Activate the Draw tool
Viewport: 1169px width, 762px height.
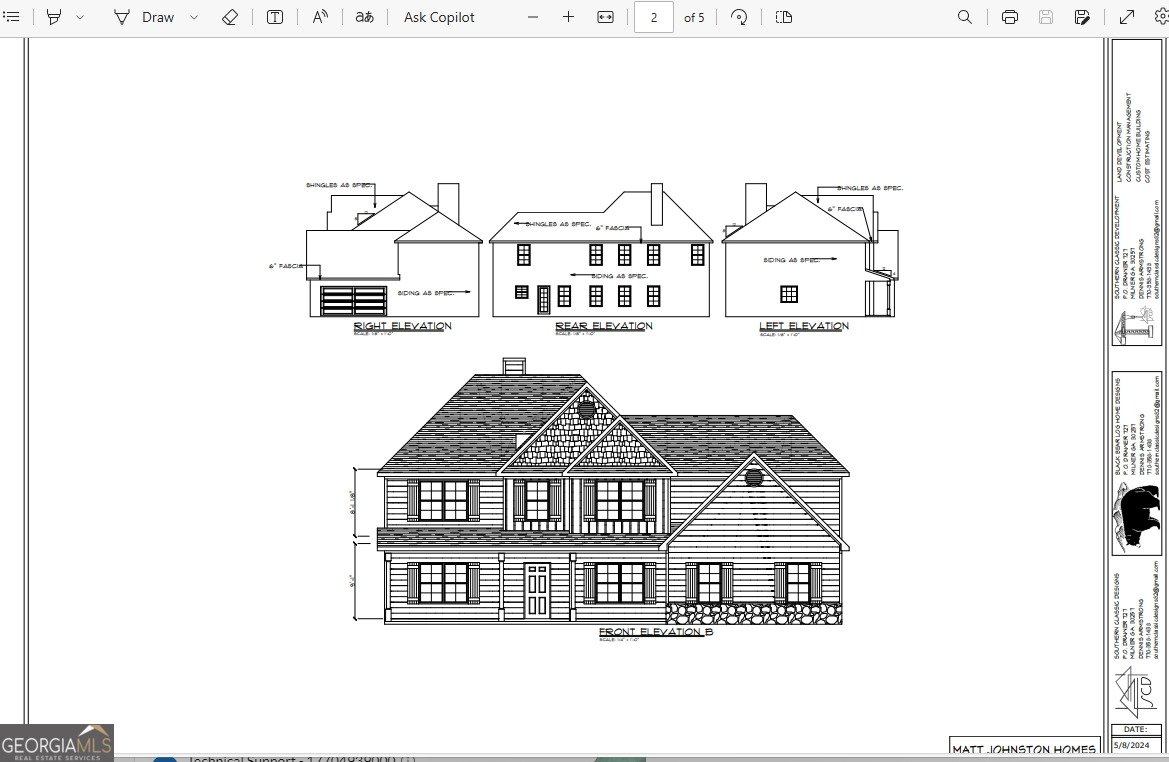pos(145,16)
